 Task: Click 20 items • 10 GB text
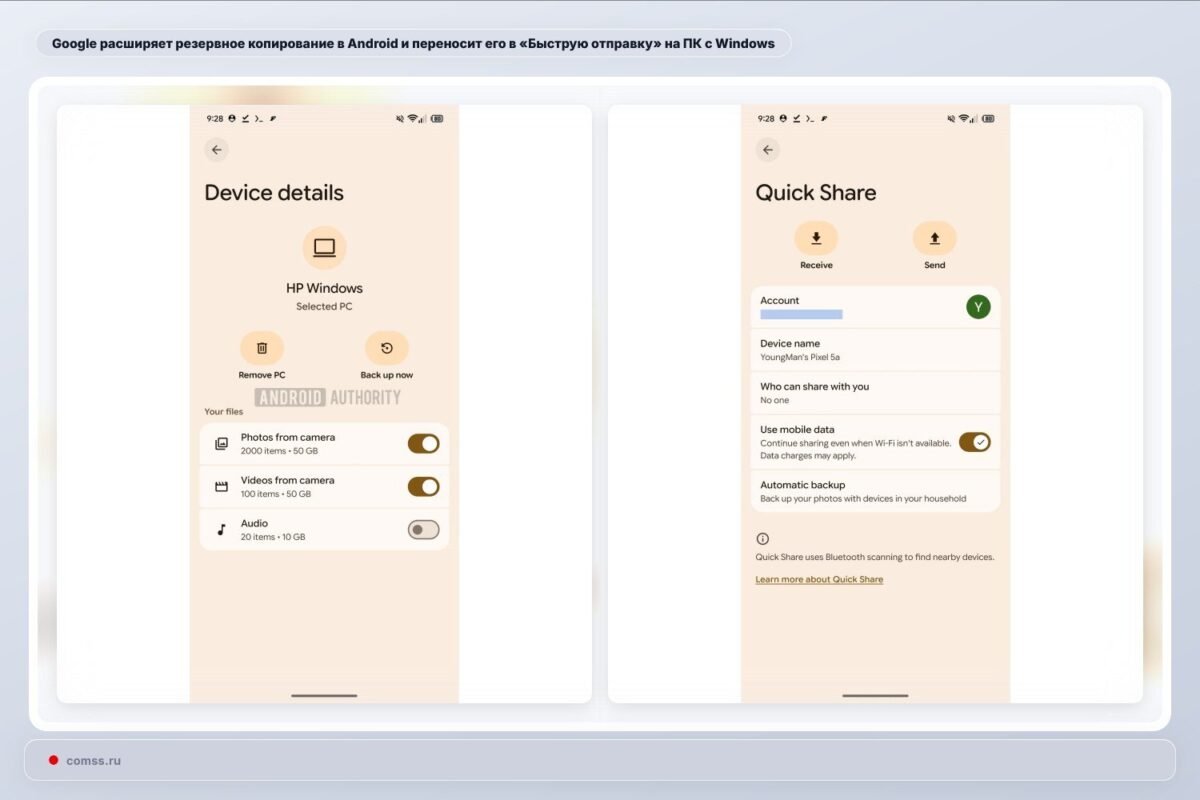pos(273,537)
